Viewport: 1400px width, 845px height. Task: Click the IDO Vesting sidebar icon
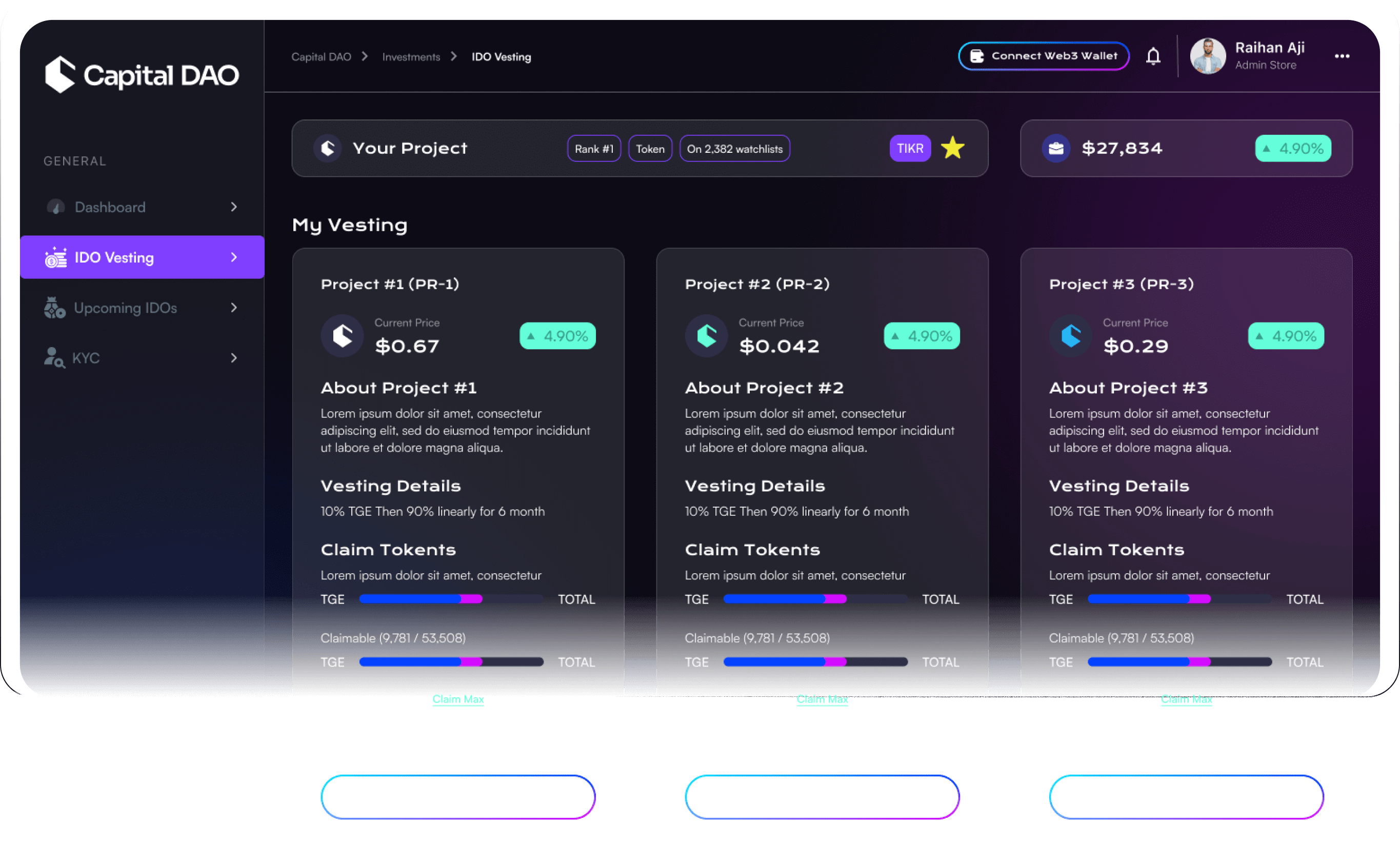56,257
